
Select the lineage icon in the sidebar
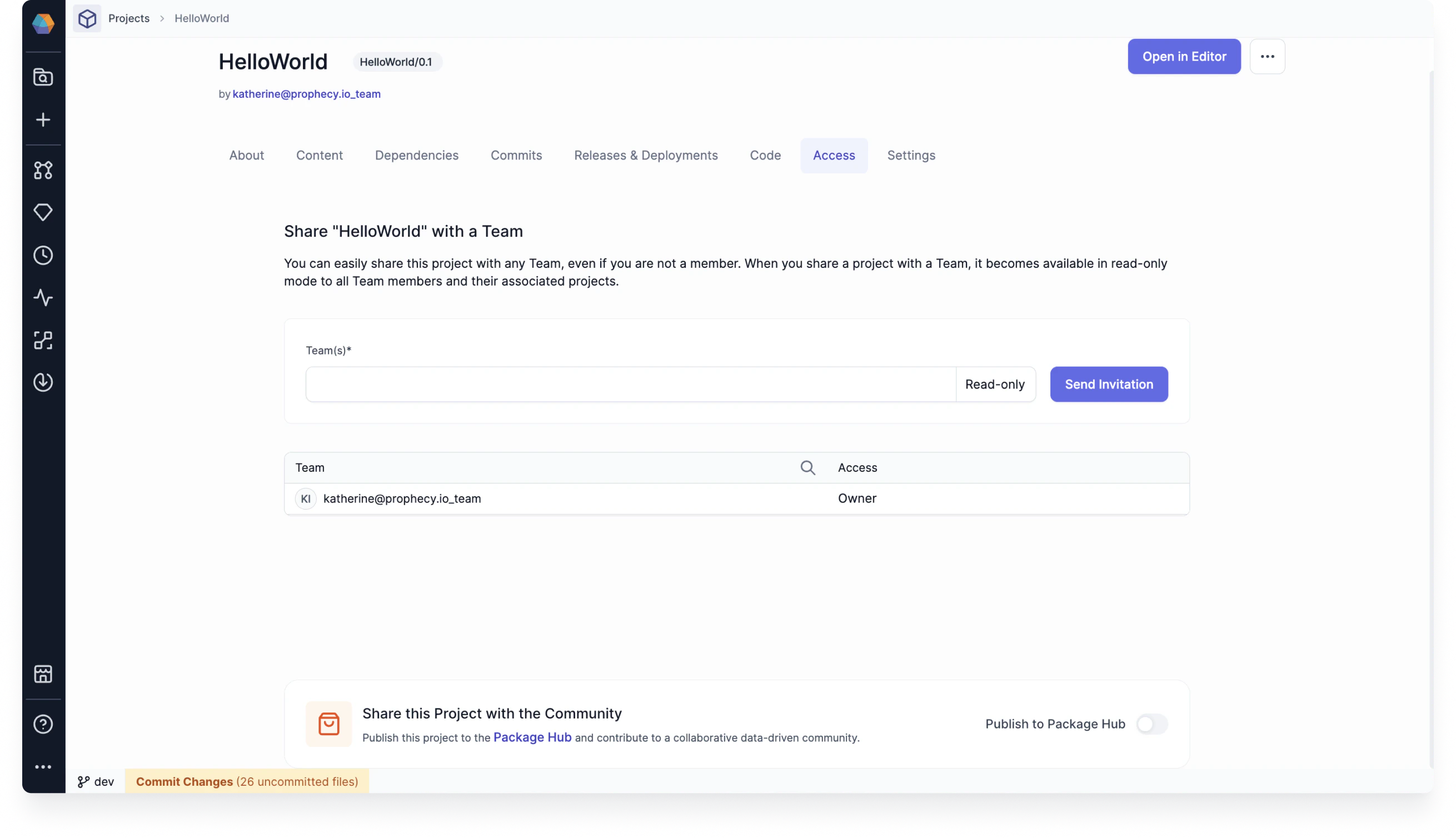43,340
